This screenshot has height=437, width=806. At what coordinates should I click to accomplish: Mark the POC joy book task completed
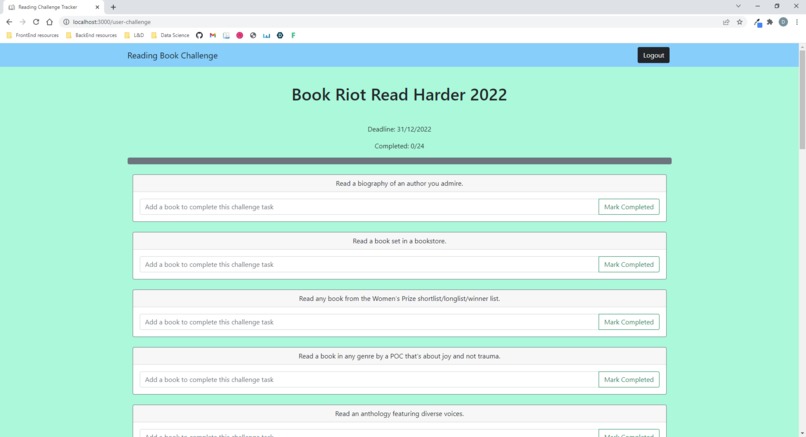[x=629, y=379]
